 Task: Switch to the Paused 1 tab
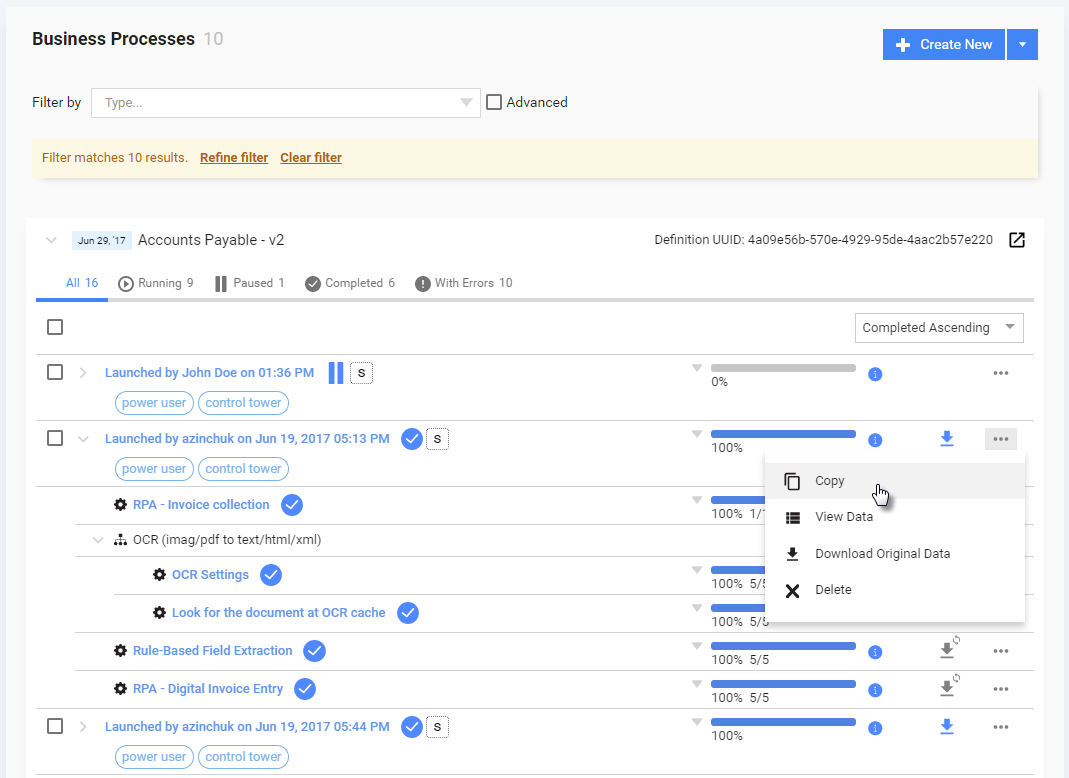click(250, 283)
